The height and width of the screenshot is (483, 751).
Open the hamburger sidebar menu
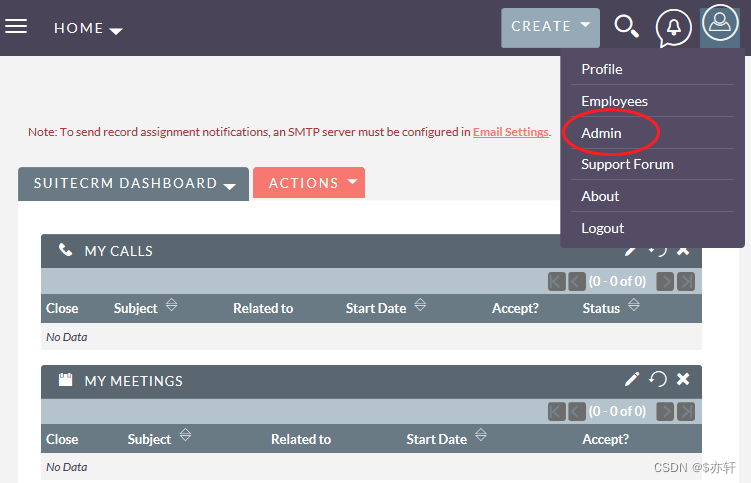[16, 26]
